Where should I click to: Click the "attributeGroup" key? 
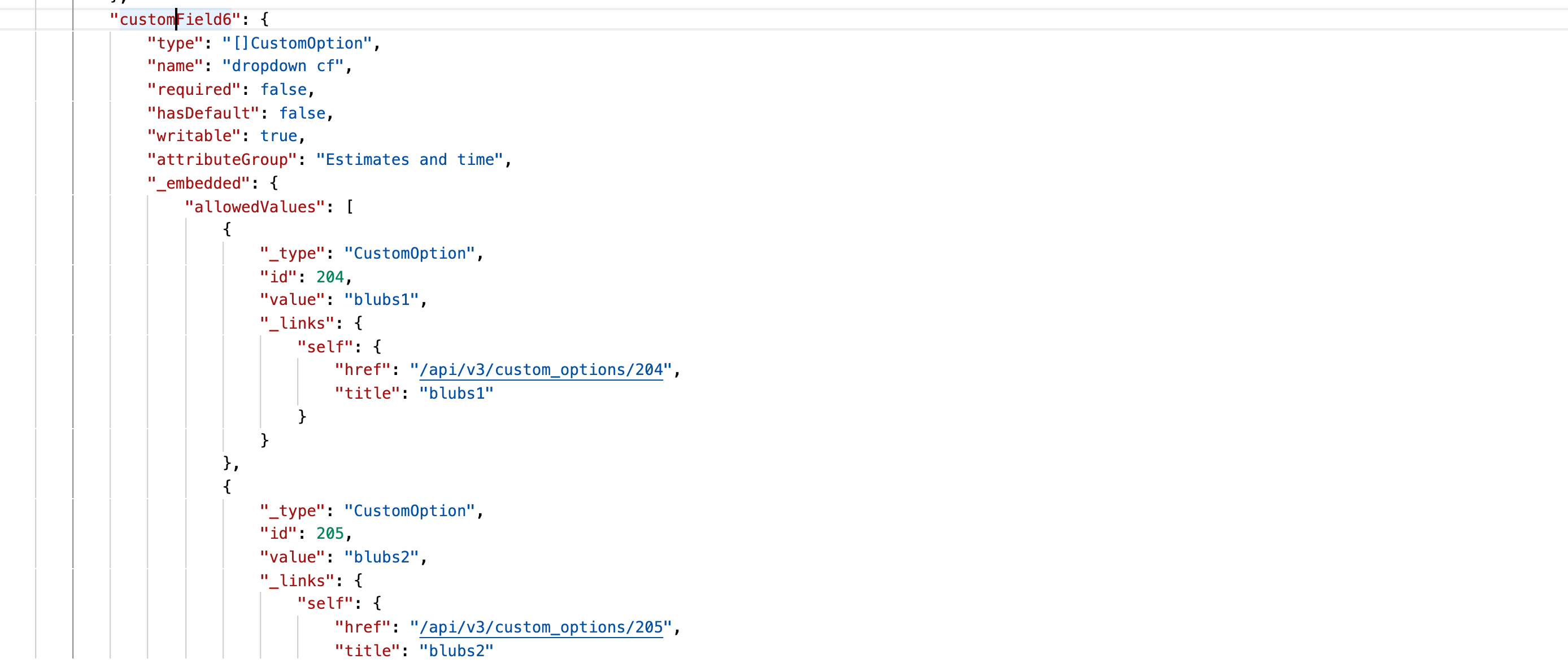[222, 159]
